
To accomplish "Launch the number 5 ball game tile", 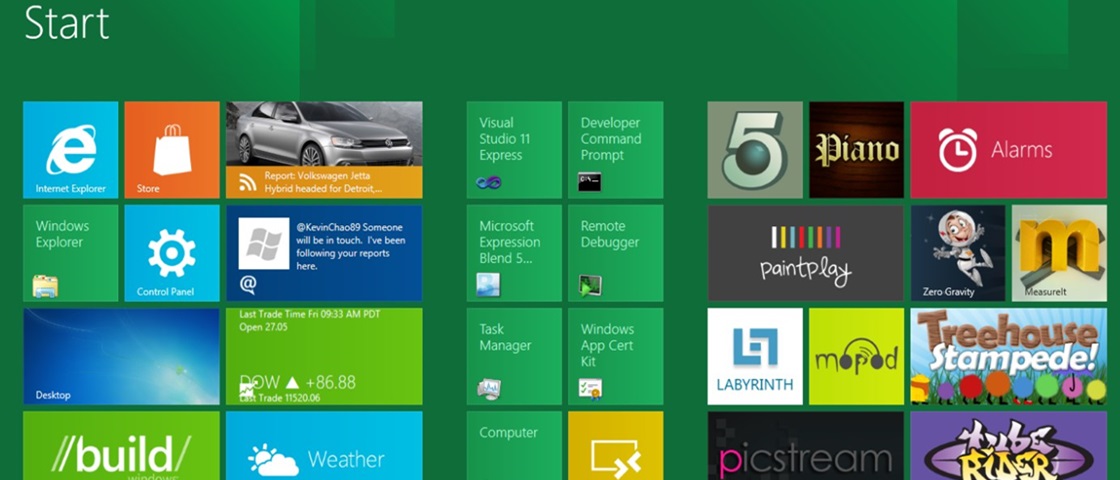I will (755, 150).
